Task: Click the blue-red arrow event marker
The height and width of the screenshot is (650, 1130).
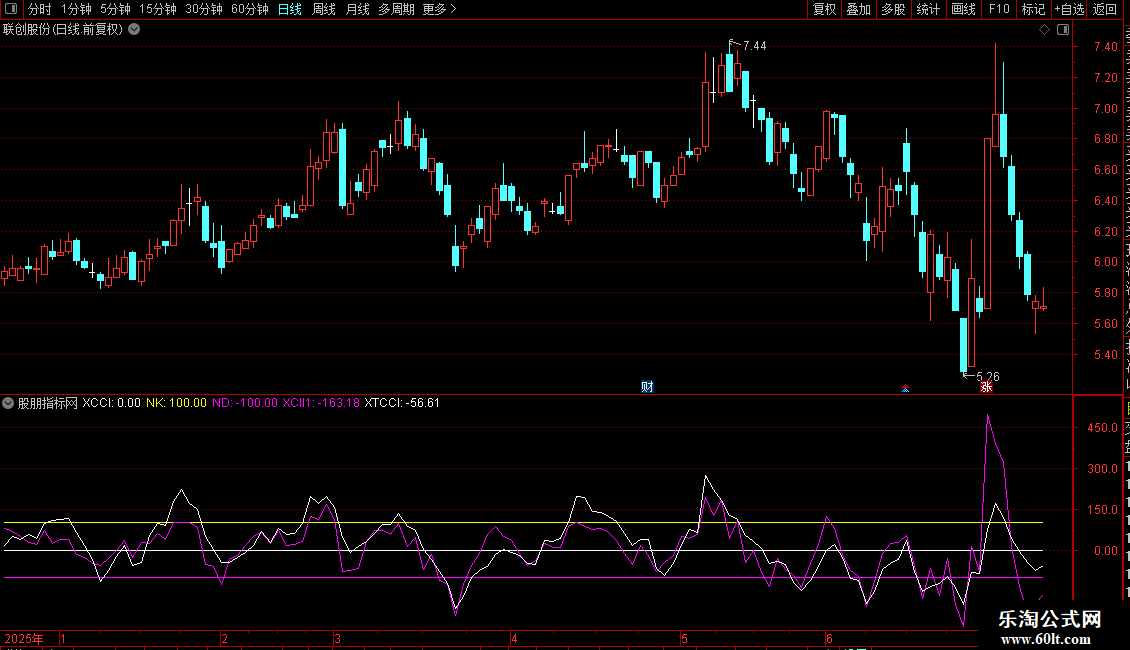Action: (x=905, y=388)
